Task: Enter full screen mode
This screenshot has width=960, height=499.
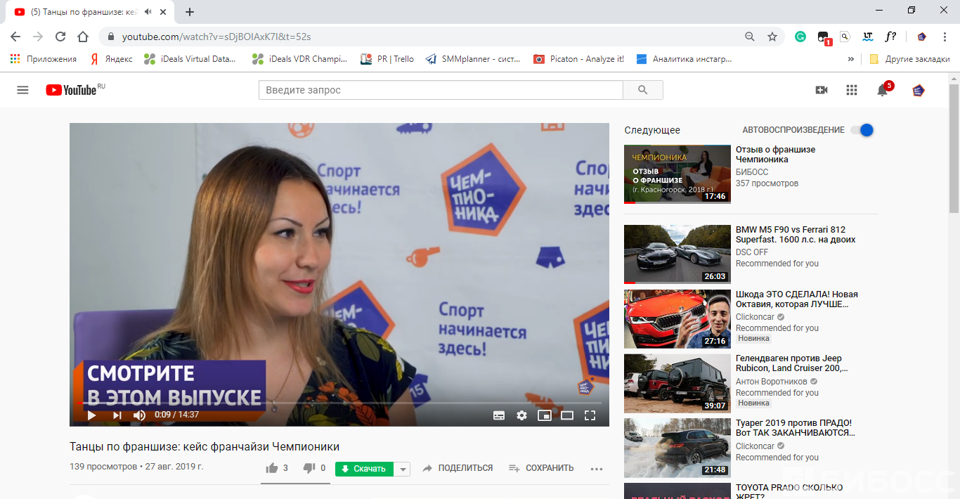Action: click(x=590, y=415)
